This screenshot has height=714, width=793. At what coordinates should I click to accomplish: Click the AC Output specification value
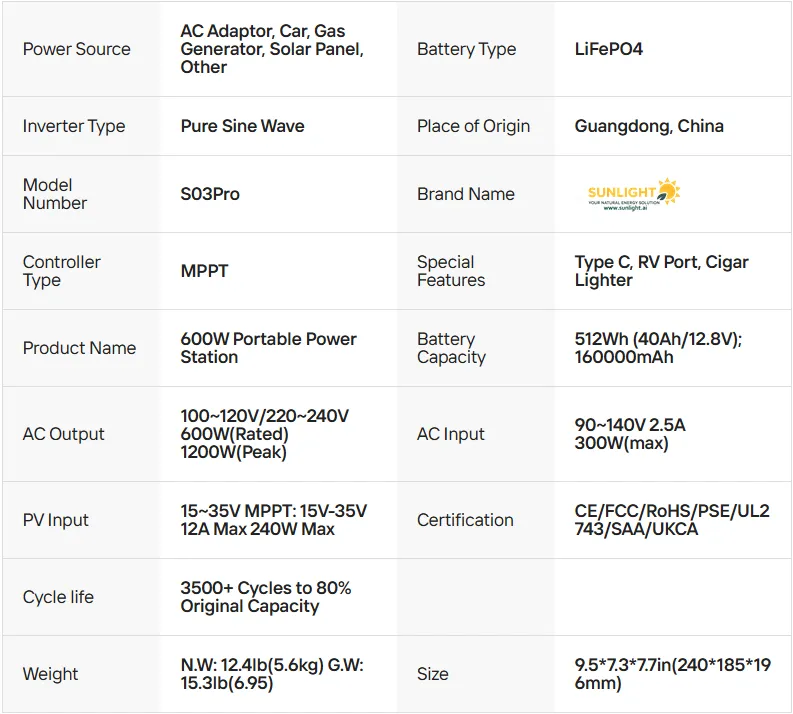coord(264,434)
